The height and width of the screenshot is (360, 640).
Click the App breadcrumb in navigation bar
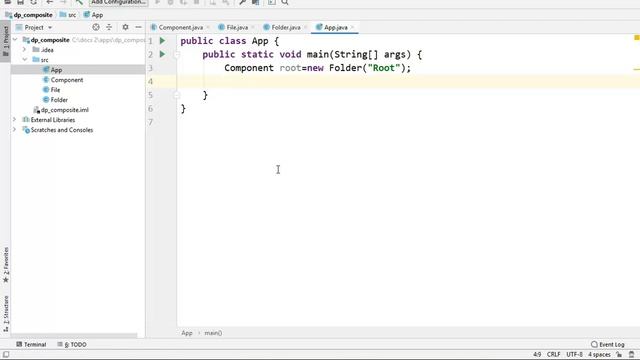coord(93,15)
